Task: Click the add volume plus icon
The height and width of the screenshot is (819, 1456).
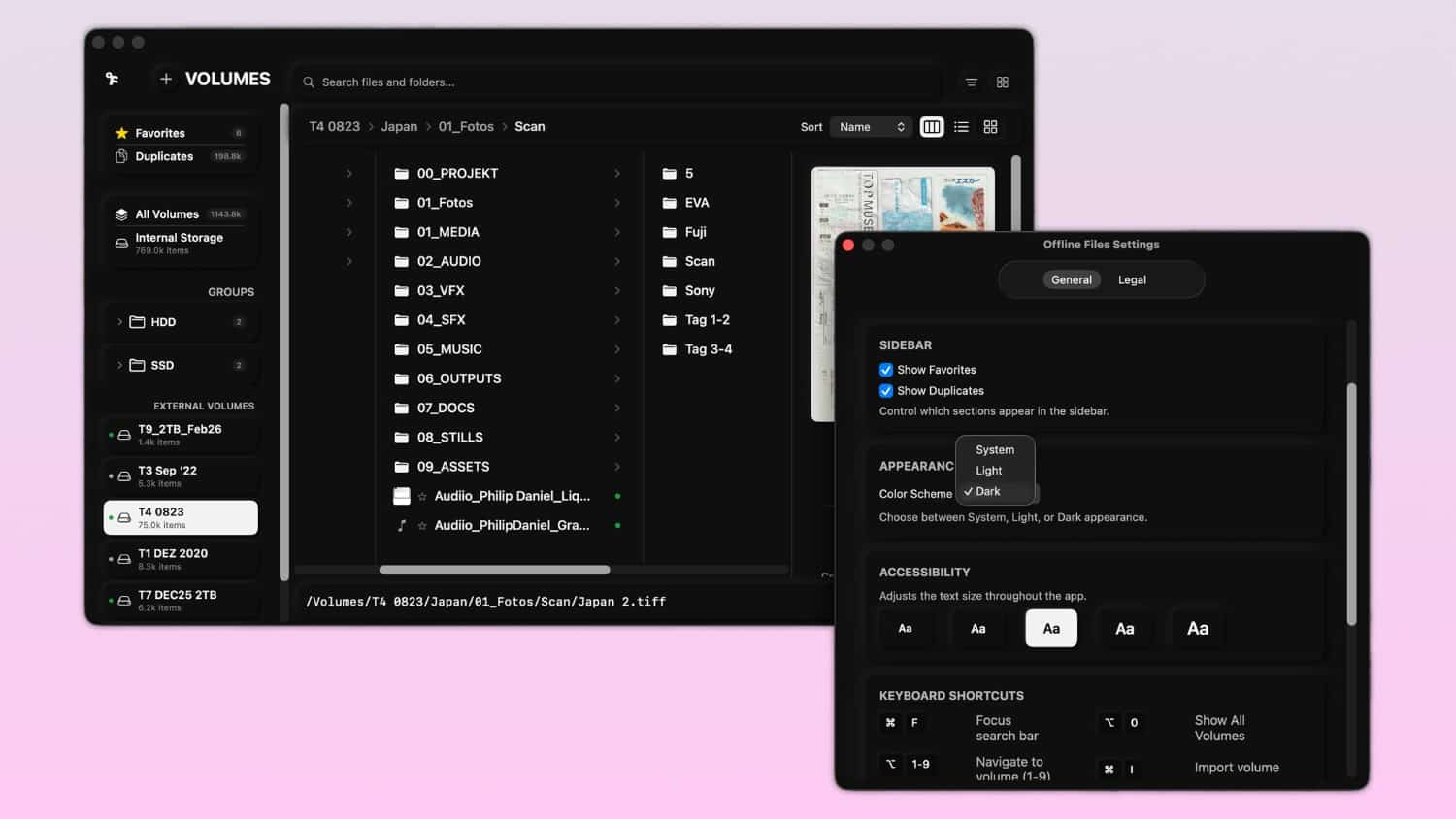Action: 166,80
